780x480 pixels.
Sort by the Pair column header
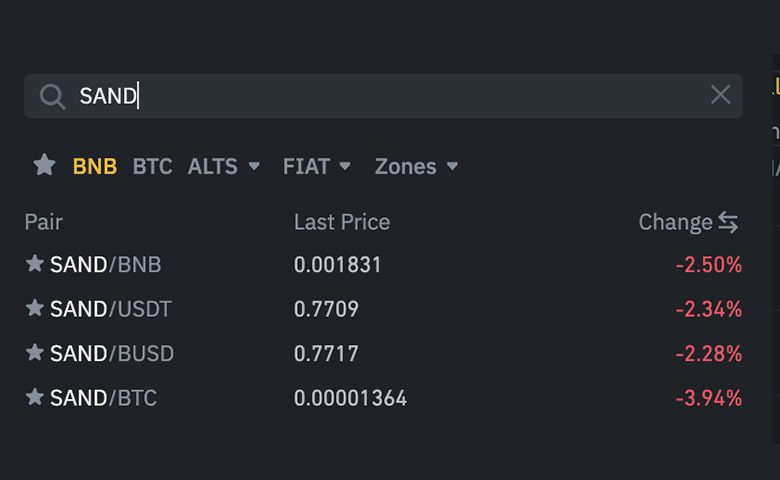pos(44,222)
